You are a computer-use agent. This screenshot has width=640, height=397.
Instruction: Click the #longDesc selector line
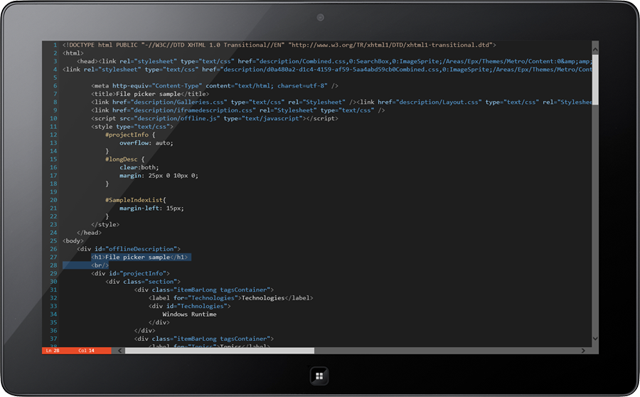point(125,159)
